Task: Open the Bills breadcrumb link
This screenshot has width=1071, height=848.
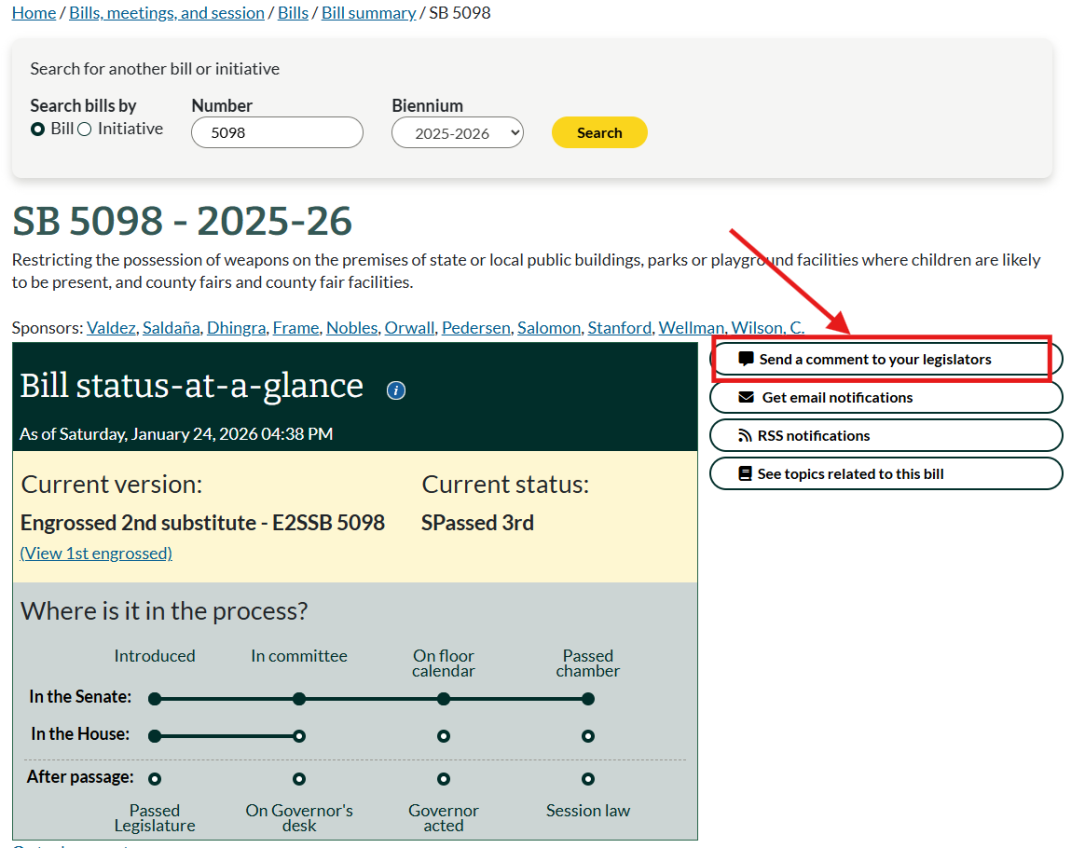Action: (x=293, y=13)
